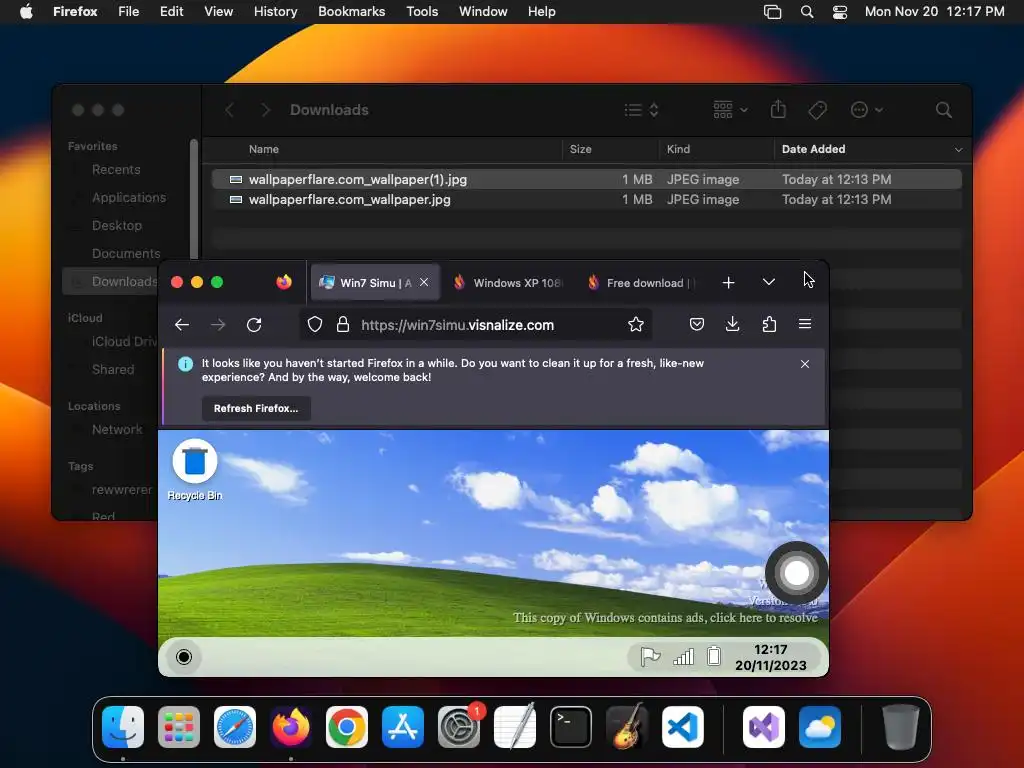Expand the list all tabs chevron

769,282
